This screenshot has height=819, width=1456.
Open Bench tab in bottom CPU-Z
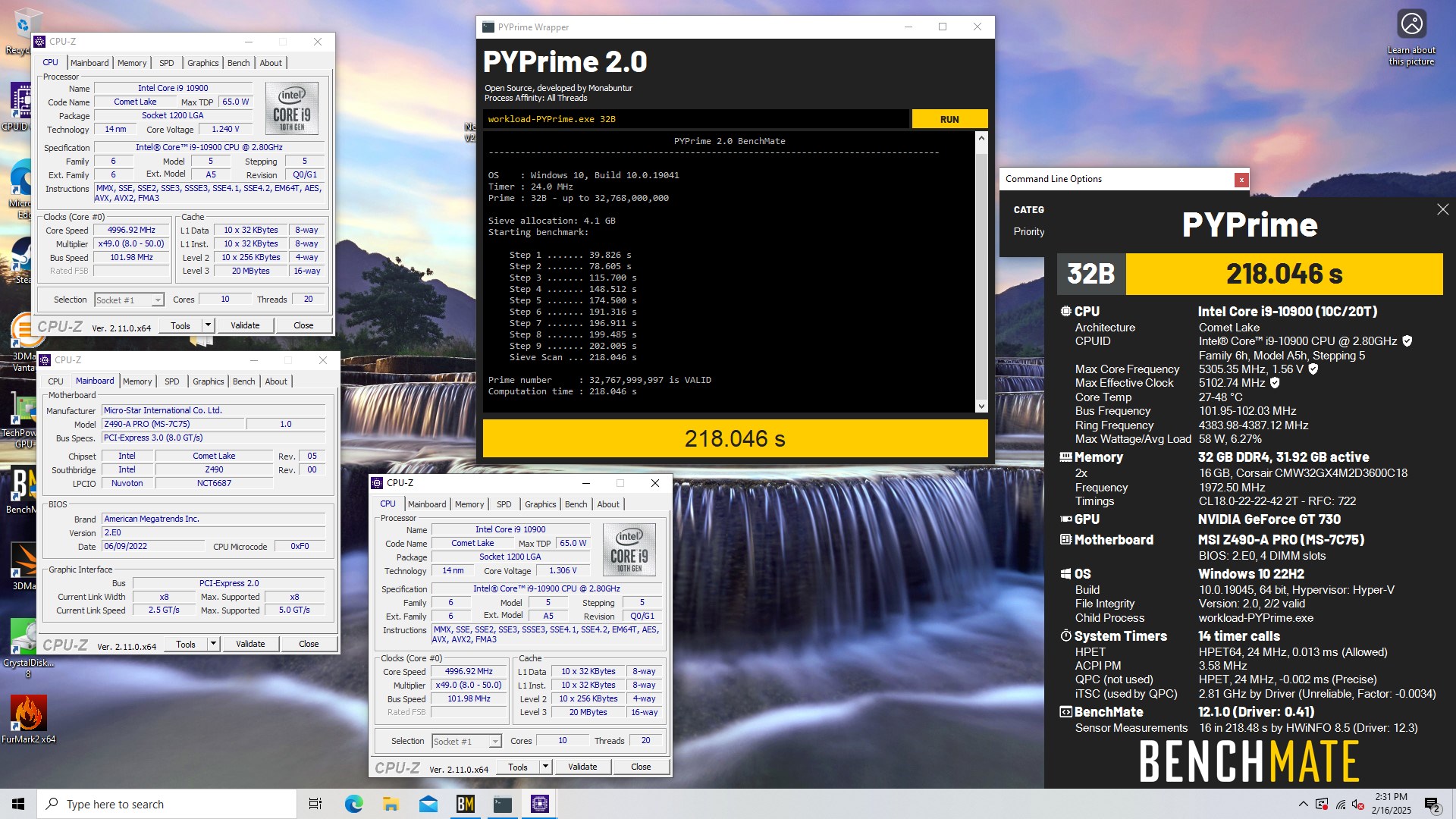pos(576,504)
